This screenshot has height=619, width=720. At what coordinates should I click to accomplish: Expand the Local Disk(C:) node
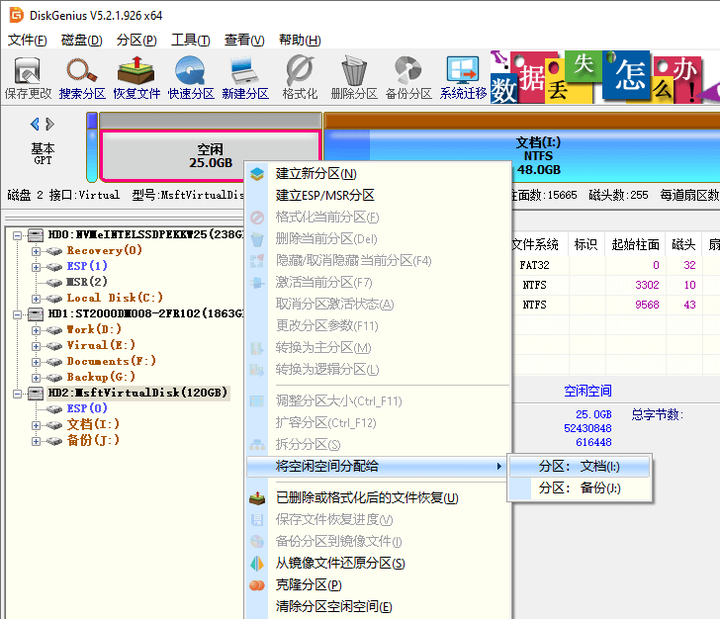(36, 298)
